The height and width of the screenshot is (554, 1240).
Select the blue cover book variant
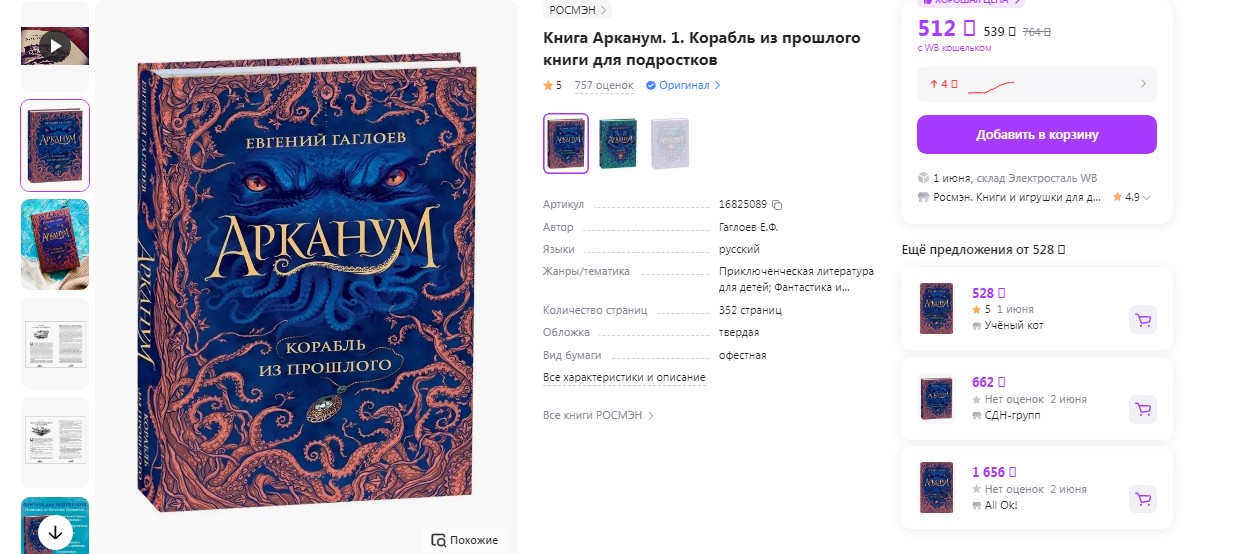click(x=566, y=143)
